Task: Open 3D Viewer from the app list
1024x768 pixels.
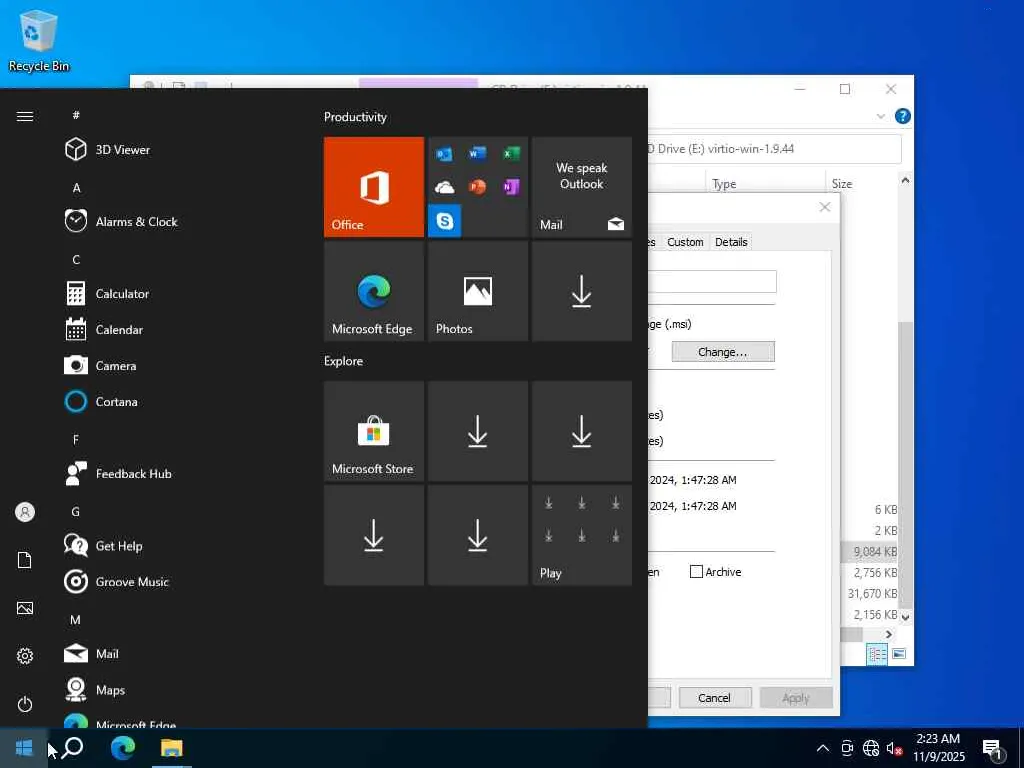Action: click(x=108, y=150)
